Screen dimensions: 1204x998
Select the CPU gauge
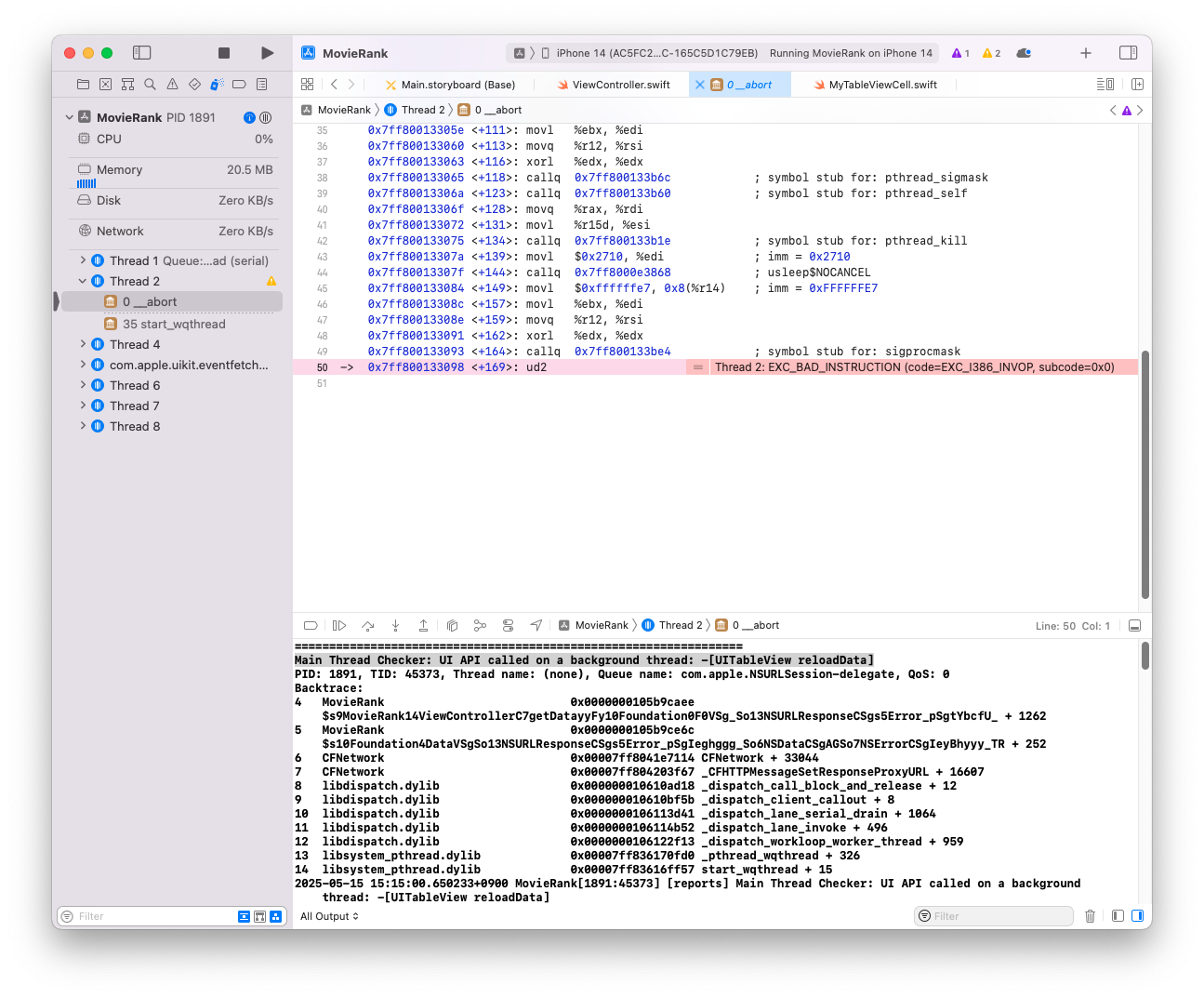click(175, 139)
